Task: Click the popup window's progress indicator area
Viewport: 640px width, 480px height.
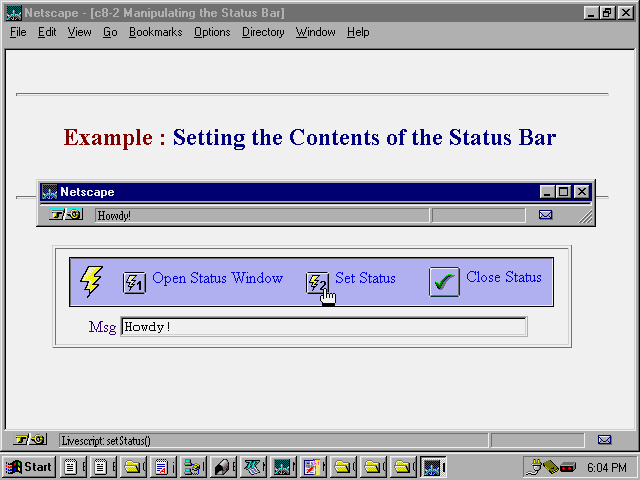Action: (478, 215)
